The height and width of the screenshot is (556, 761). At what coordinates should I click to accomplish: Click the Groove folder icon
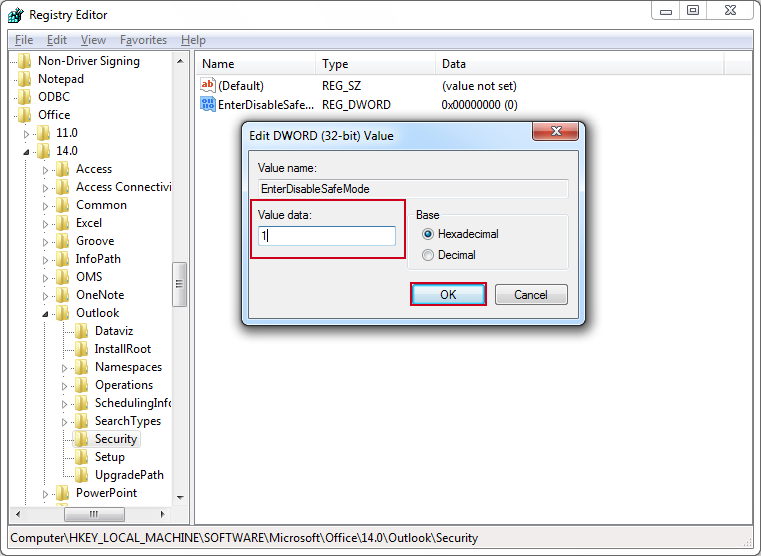[63, 241]
